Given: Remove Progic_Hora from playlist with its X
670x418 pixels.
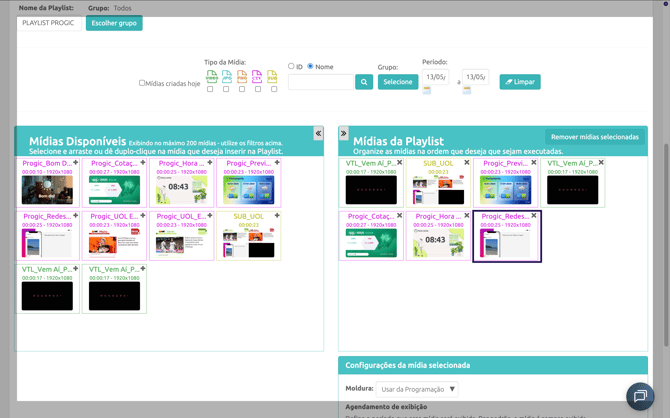Looking at the screenshot, I should 467,215.
